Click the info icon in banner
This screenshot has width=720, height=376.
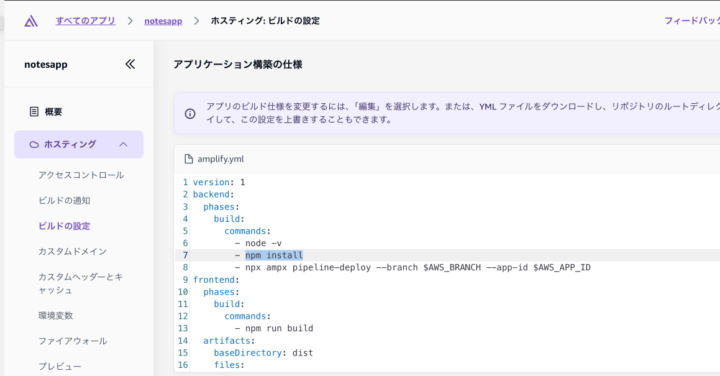[x=190, y=114]
